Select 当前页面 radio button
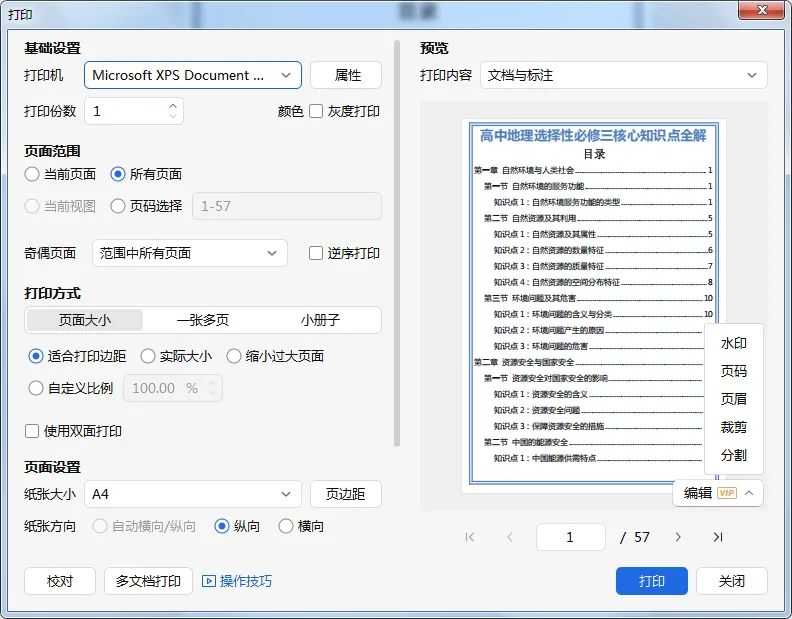The width and height of the screenshot is (792, 619). click(32, 174)
